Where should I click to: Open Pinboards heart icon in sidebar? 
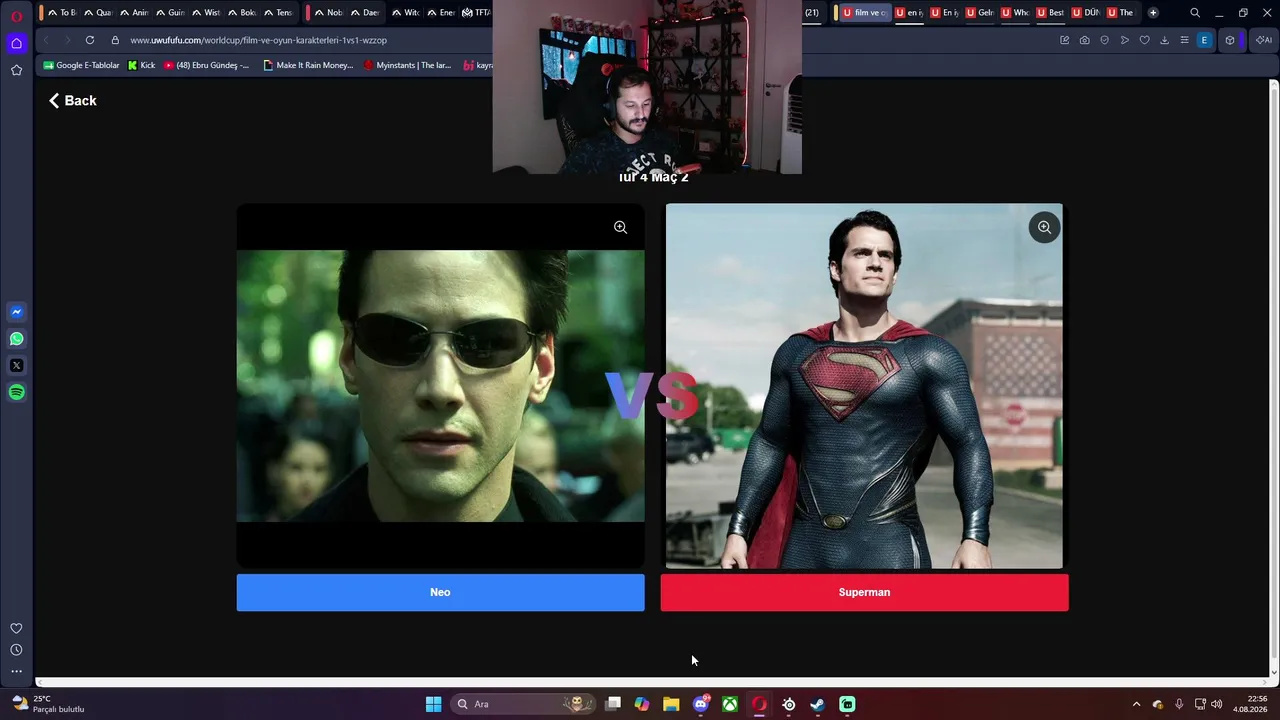click(16, 628)
